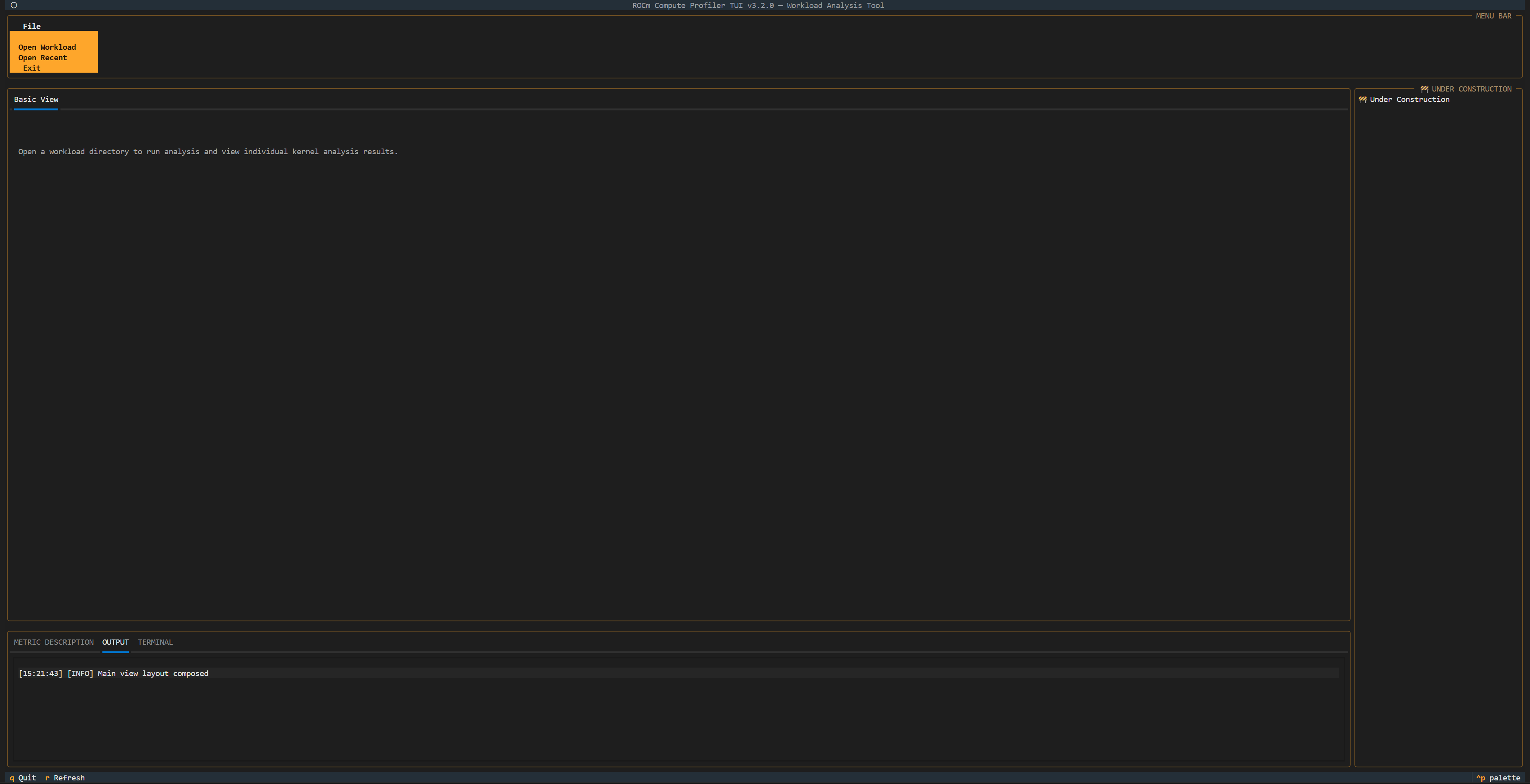Image resolution: width=1530 pixels, height=784 pixels.
Task: Open the METRIC DESCRIPTION tab
Action: click(x=53, y=642)
